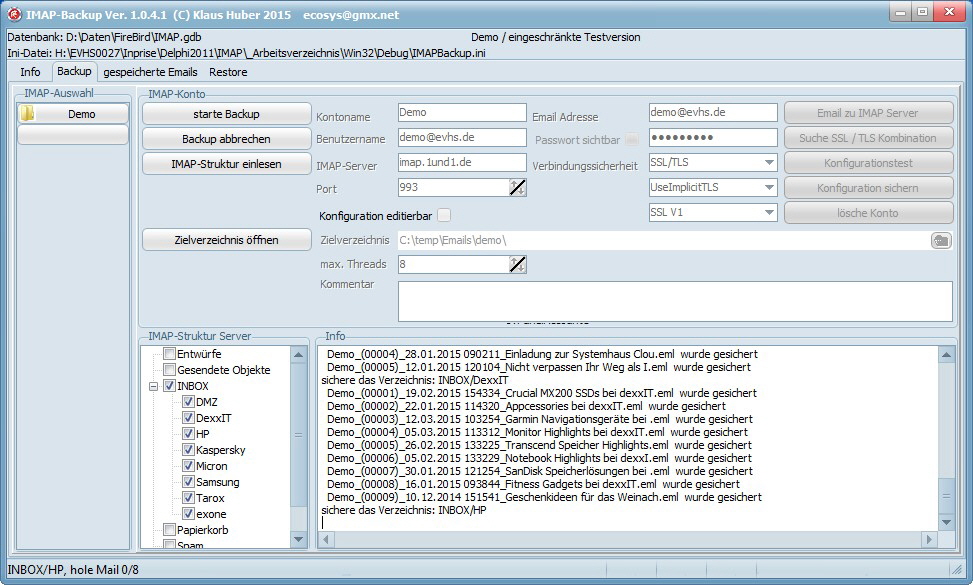Viewport: 973px width, 585px height.
Task: Click Info log horizontal scroll left arrow
Action: coord(326,539)
